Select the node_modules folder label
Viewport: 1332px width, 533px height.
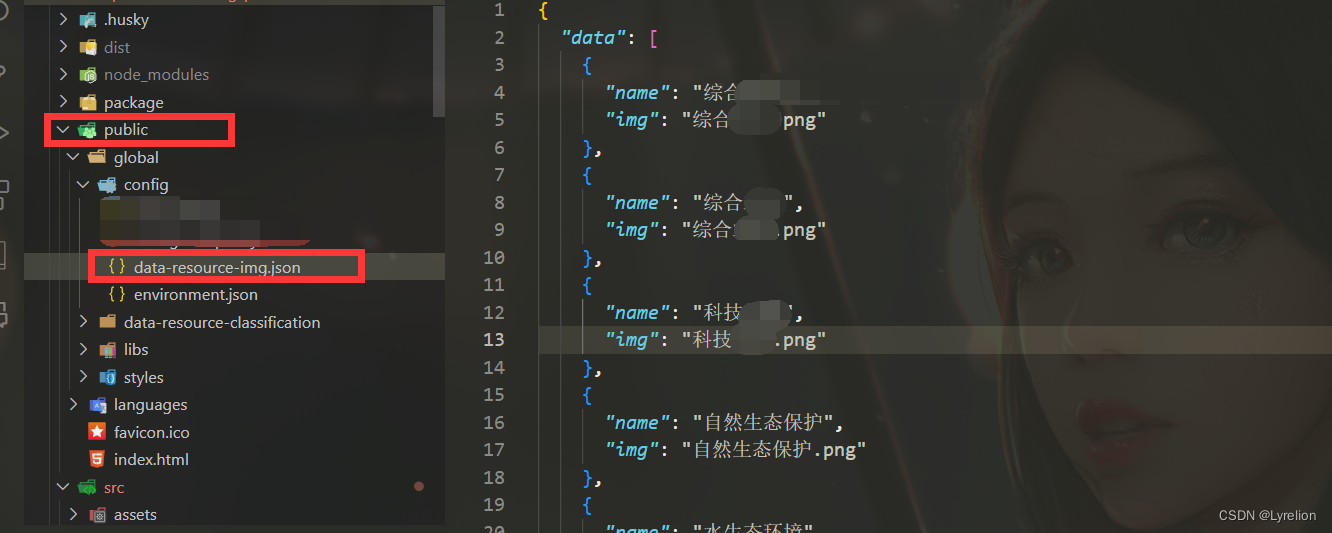click(x=157, y=75)
